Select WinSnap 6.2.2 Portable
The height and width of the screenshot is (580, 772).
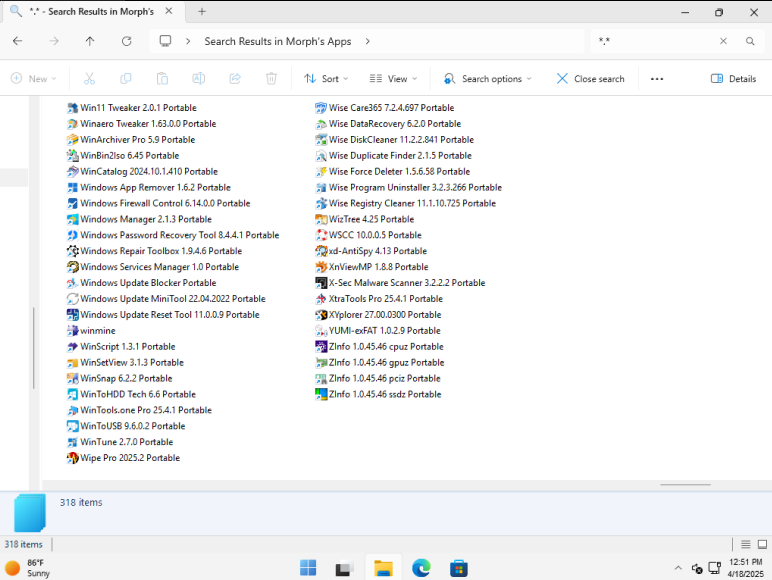(120, 379)
